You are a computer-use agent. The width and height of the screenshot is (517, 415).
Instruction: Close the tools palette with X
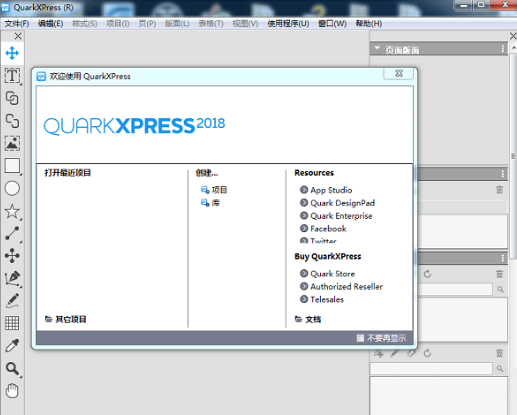click(x=18, y=36)
